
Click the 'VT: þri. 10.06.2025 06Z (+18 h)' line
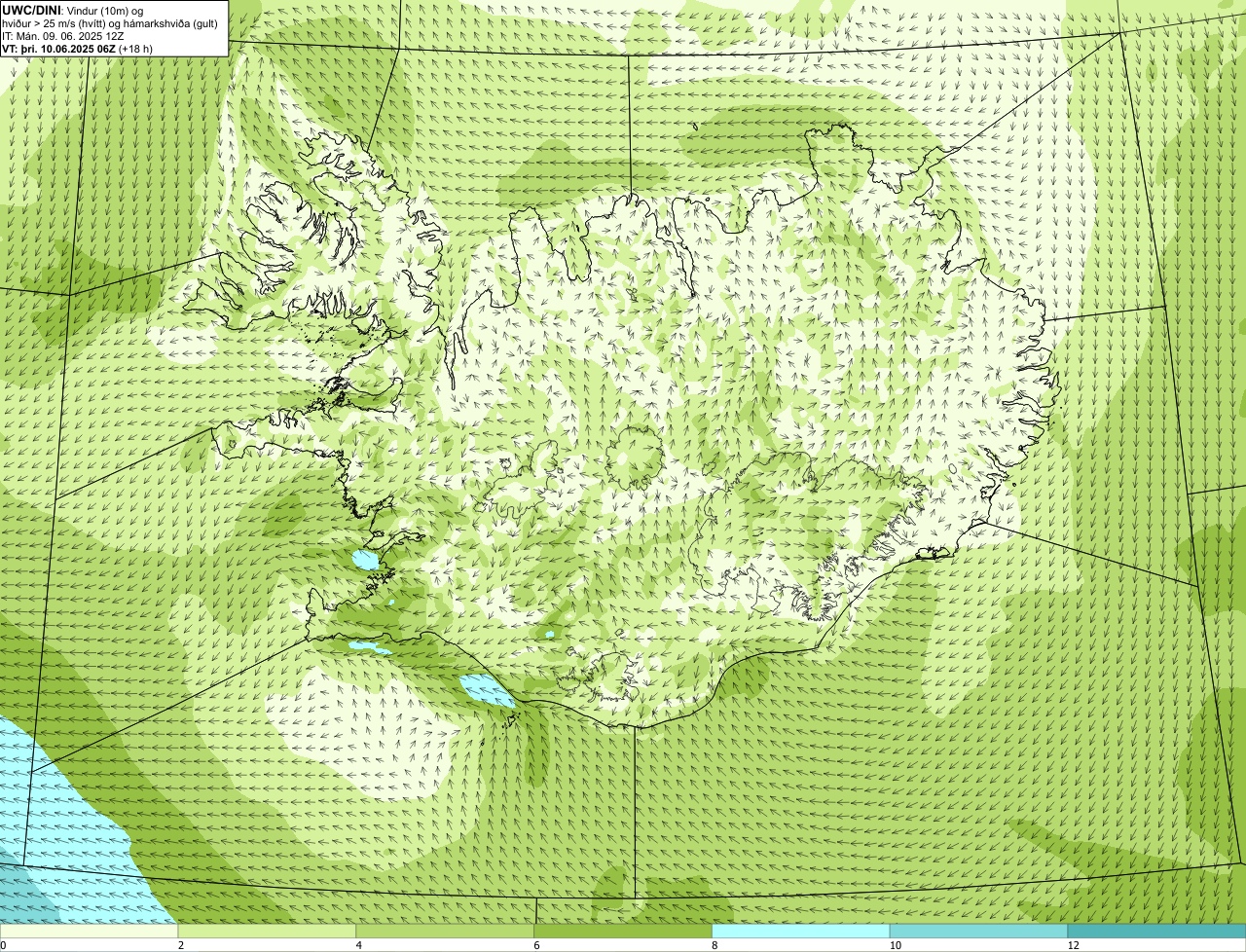pos(78,48)
